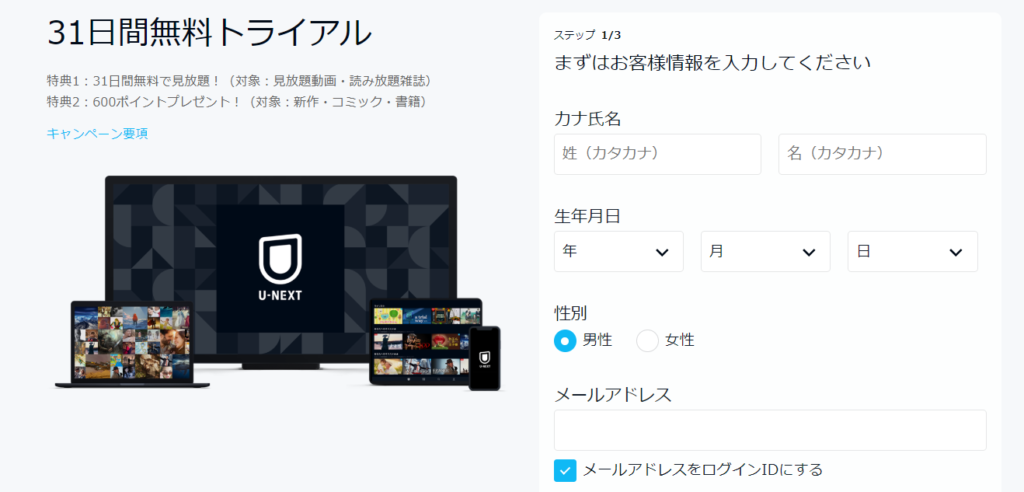Click the 生年月日 field label
This screenshot has width=1024, height=492.
[588, 215]
